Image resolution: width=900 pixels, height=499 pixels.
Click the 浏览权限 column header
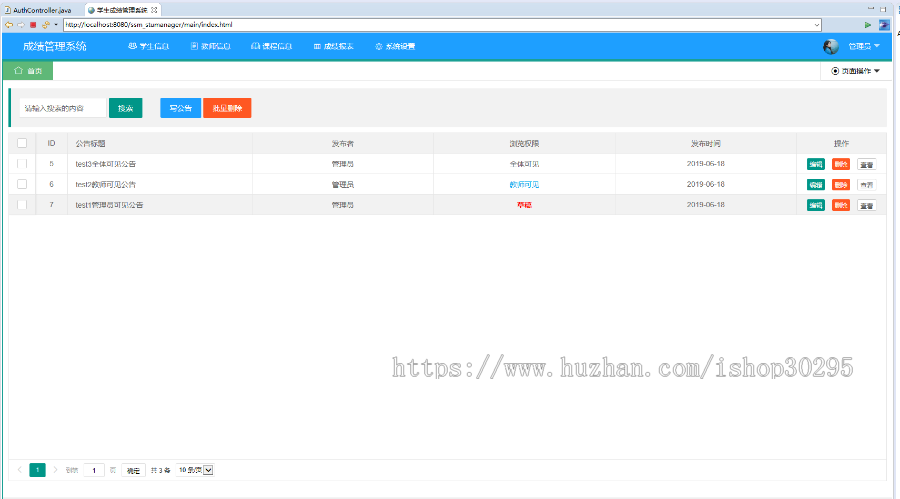coord(524,144)
